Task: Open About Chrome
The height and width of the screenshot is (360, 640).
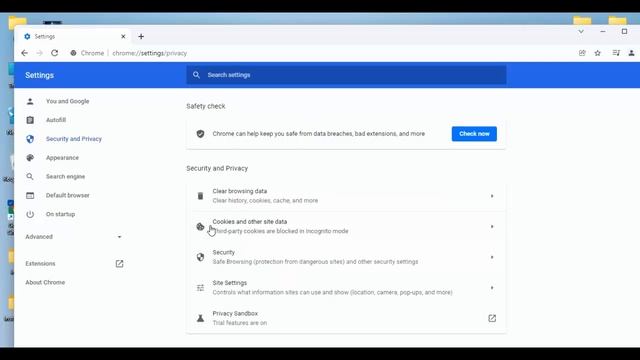Action: [x=45, y=282]
